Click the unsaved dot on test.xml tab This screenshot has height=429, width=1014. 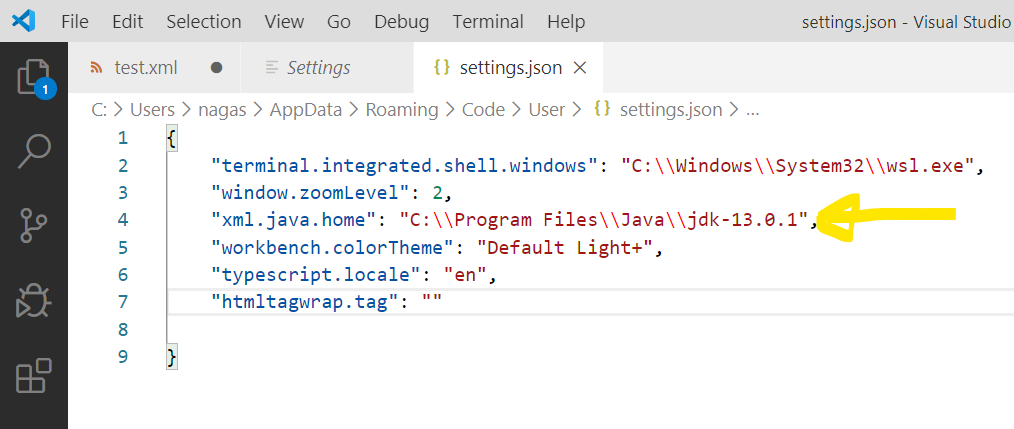[216, 68]
